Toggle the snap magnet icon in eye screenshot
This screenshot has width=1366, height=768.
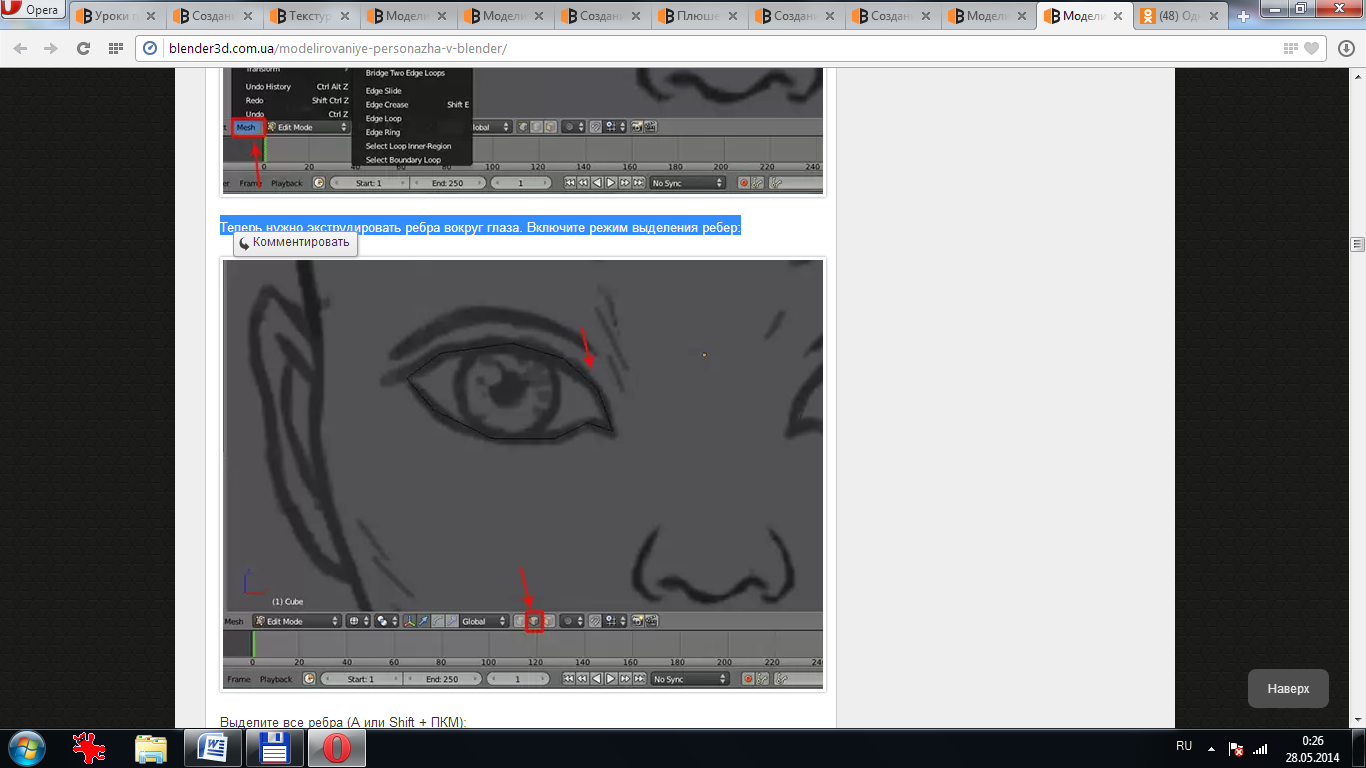tap(595, 621)
